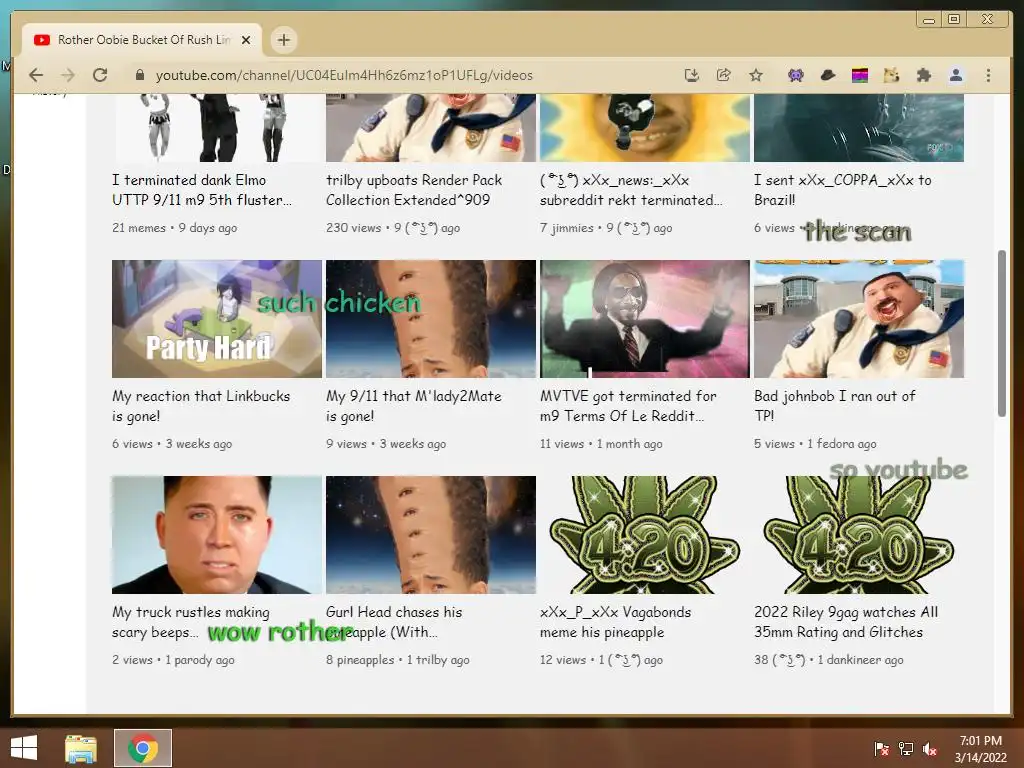The width and height of the screenshot is (1024, 768).
Task: Open the truck rustles video thumbnail
Action: coord(217,535)
